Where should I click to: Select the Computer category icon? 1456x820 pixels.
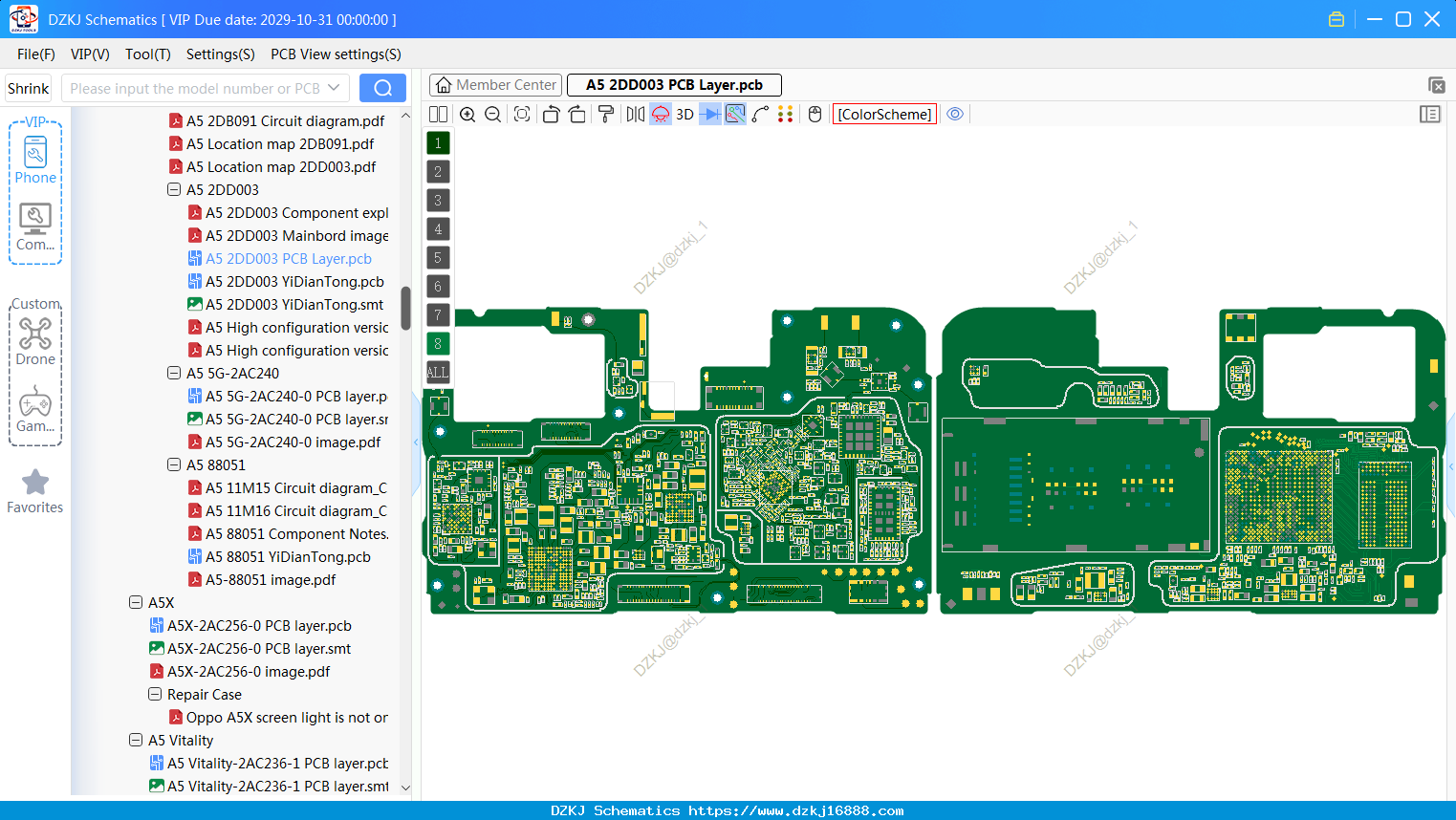[35, 227]
